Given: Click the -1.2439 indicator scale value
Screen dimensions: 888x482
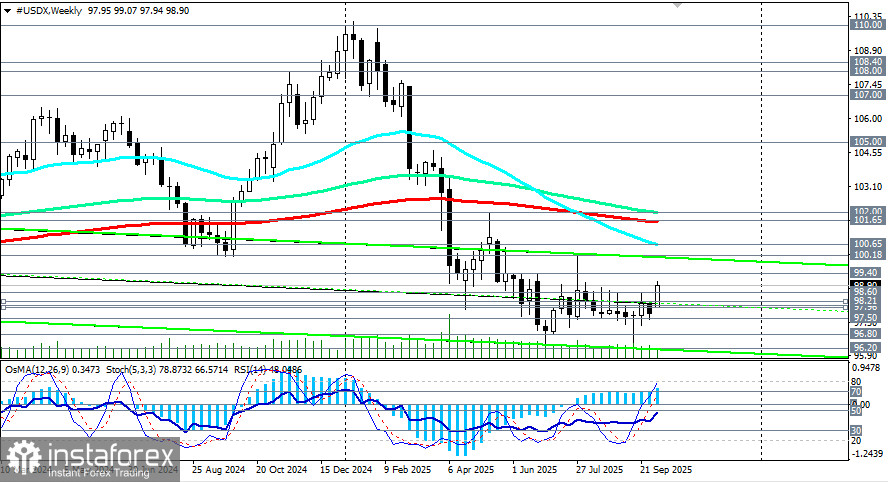Looking at the screenshot, I should pyautogui.click(x=868, y=454).
